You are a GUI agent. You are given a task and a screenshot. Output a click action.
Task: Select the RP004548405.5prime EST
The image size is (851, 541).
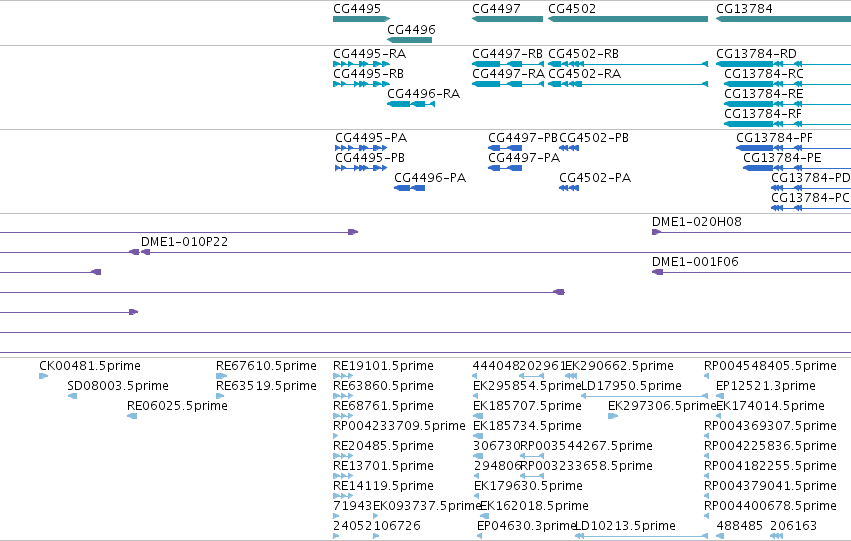[707, 375]
